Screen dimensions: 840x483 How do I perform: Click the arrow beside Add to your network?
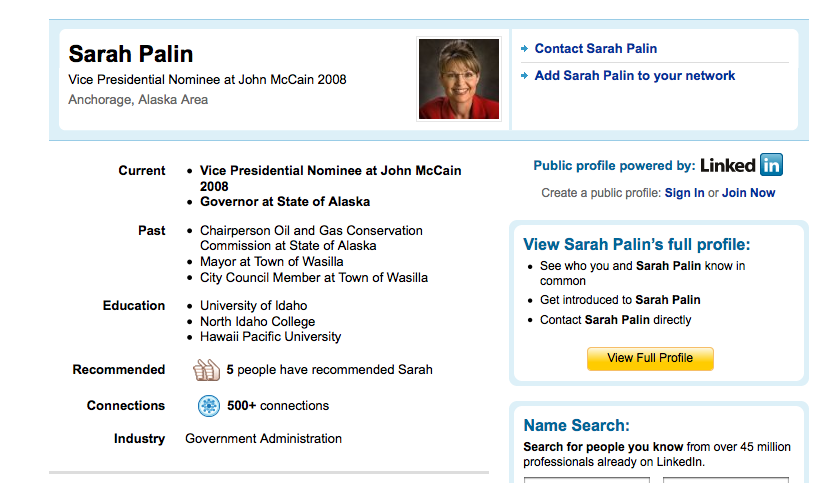click(x=524, y=76)
